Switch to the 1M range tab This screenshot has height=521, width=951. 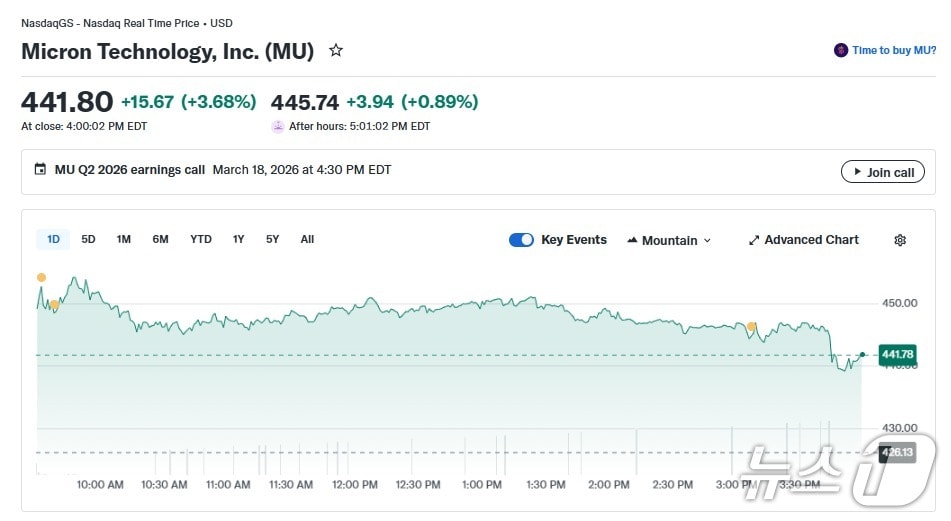(x=124, y=239)
